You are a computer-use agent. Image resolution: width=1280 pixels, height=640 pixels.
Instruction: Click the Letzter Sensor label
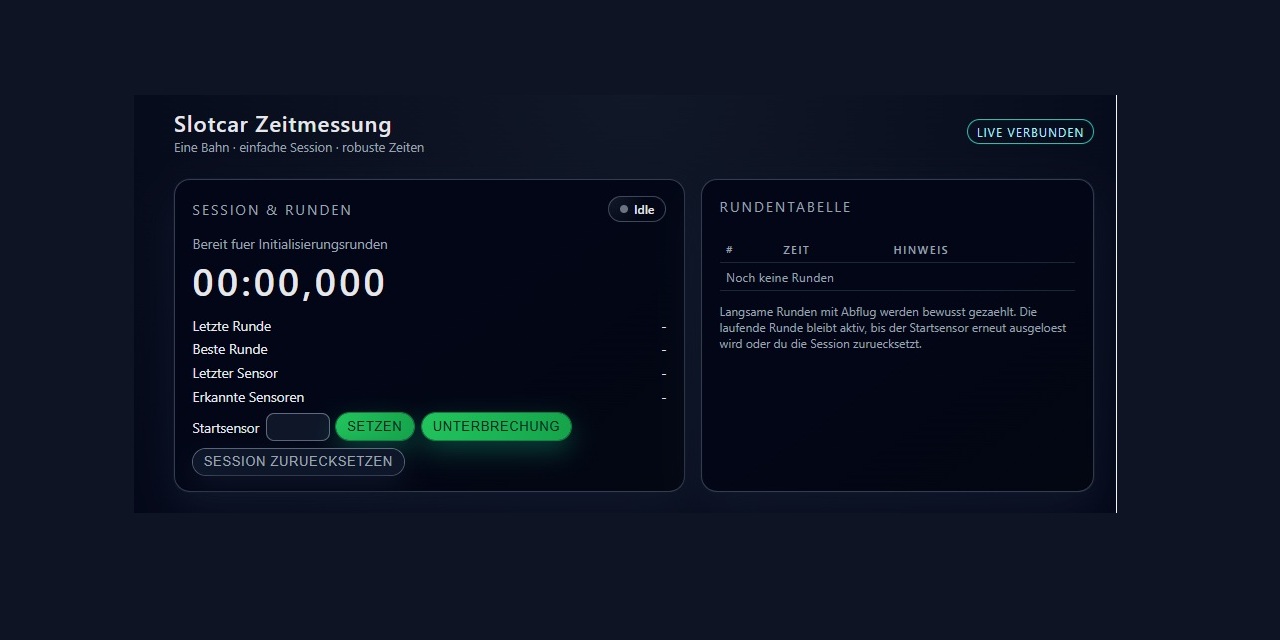pyautogui.click(x=235, y=373)
